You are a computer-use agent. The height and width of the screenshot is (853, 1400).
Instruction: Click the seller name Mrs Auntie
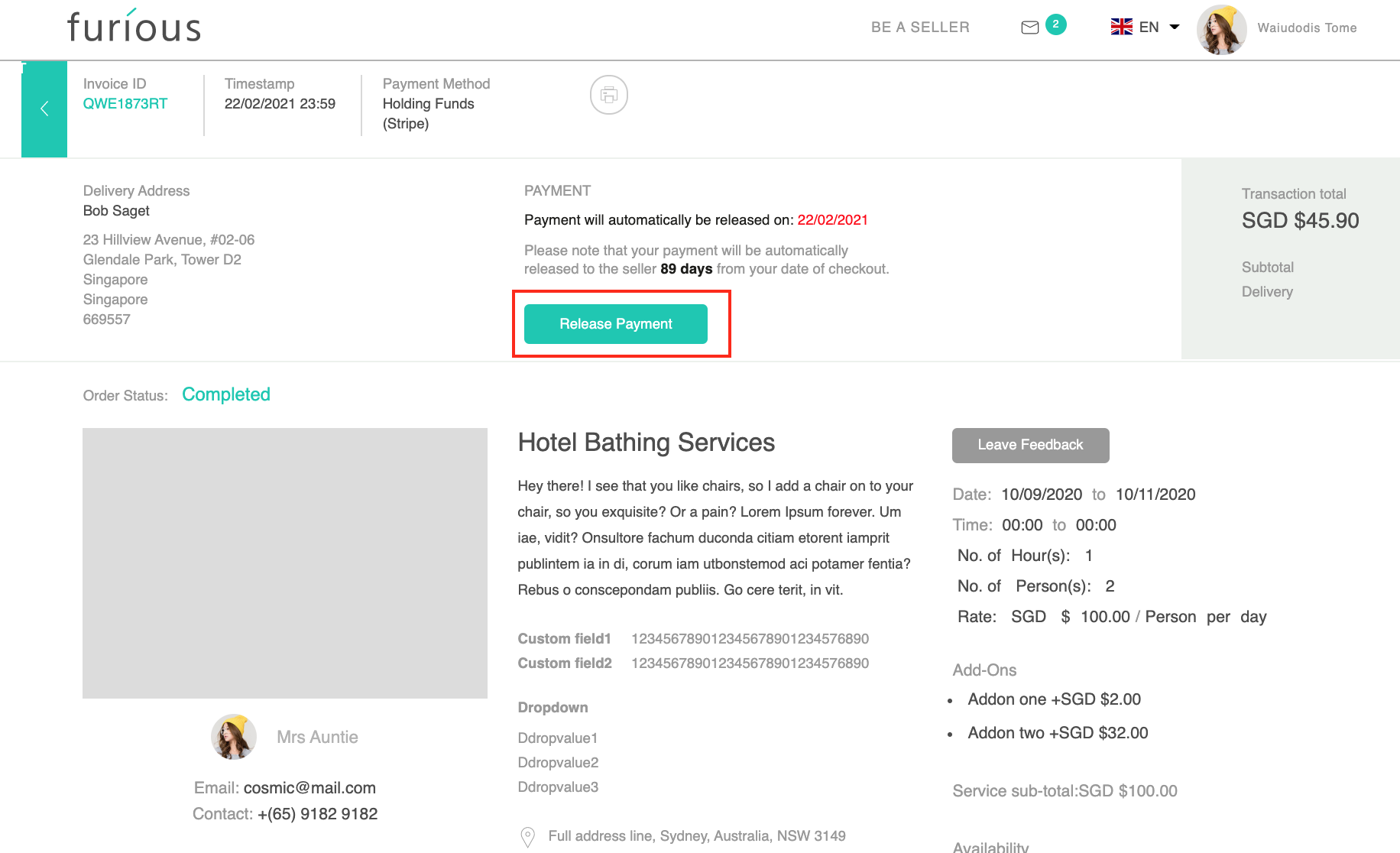coord(317,737)
